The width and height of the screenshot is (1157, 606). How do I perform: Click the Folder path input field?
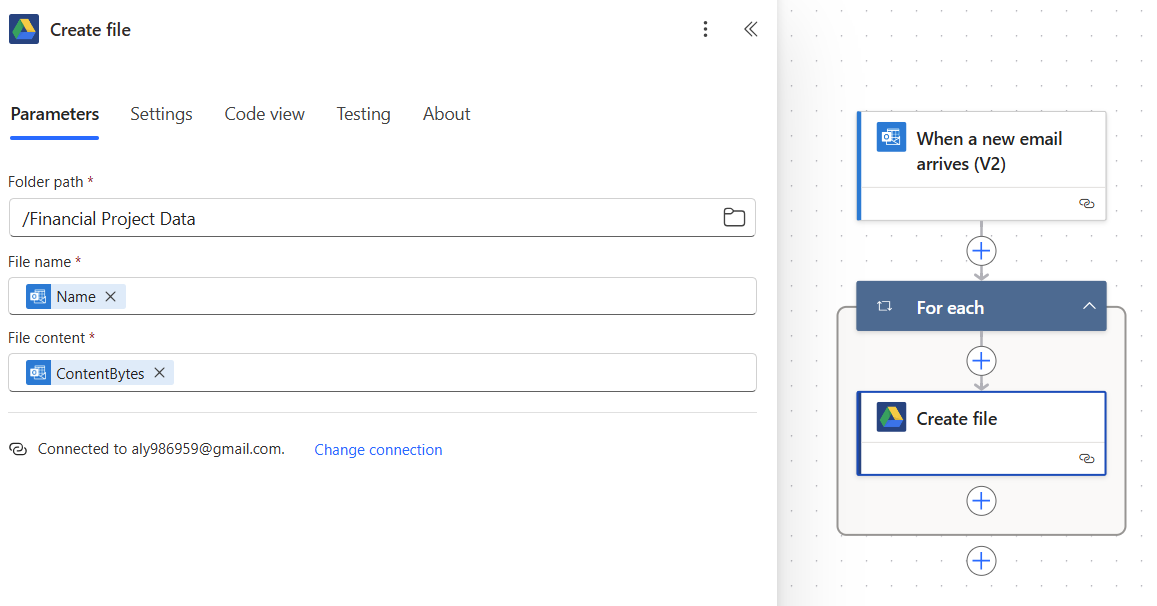pyautogui.click(x=382, y=218)
